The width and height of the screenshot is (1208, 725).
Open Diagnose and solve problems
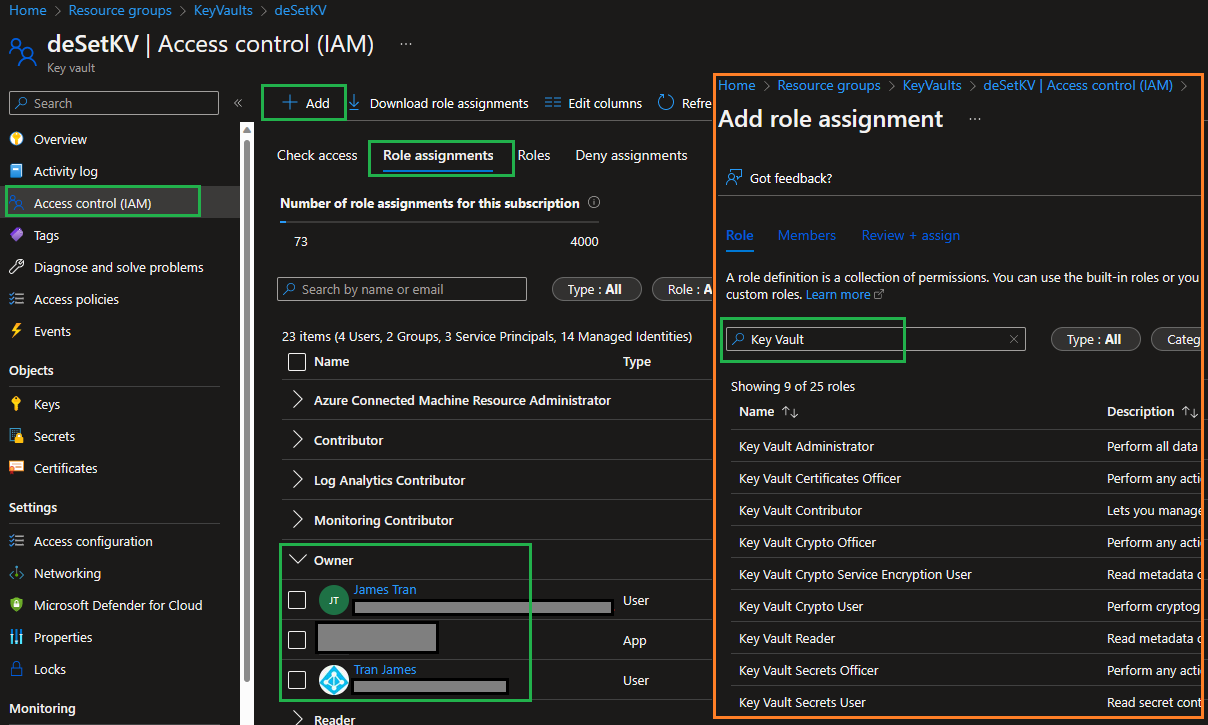click(x=118, y=267)
